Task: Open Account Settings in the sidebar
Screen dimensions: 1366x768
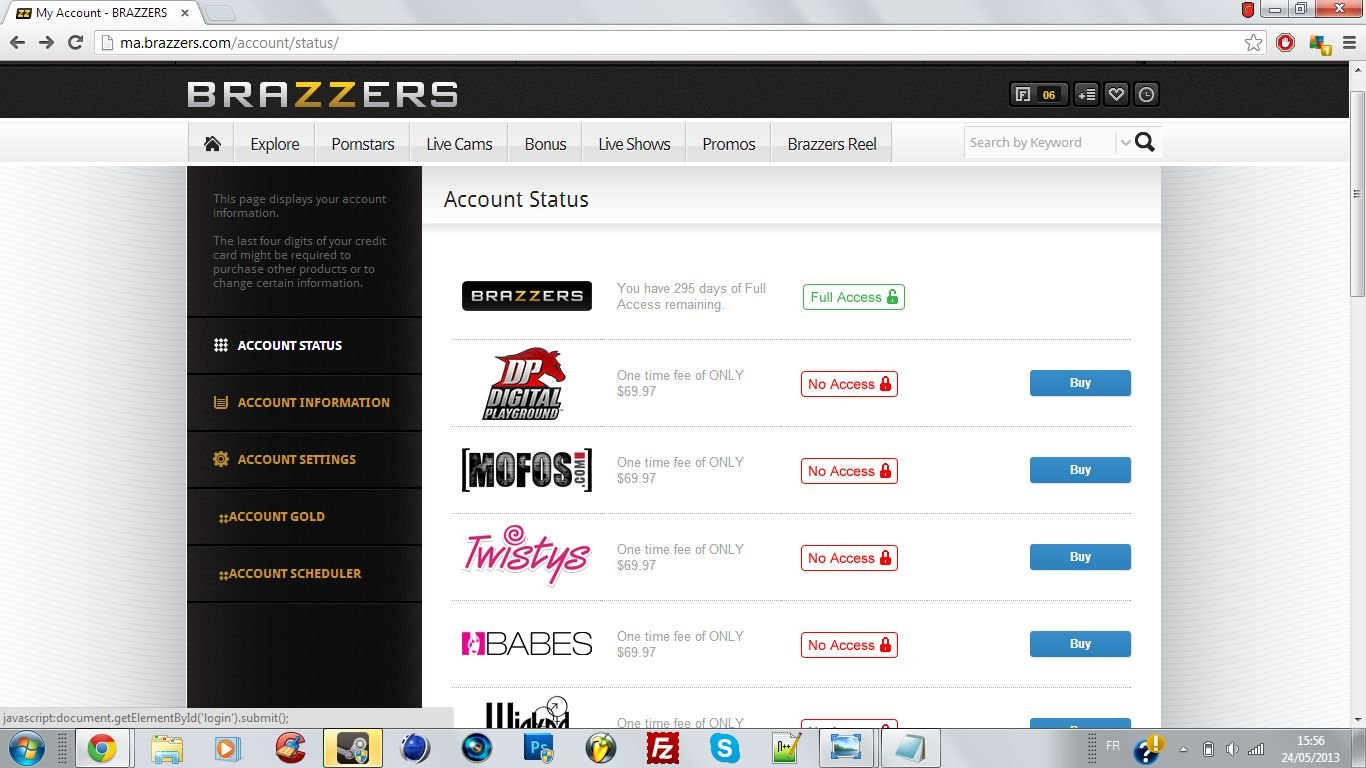Action: tap(304, 460)
